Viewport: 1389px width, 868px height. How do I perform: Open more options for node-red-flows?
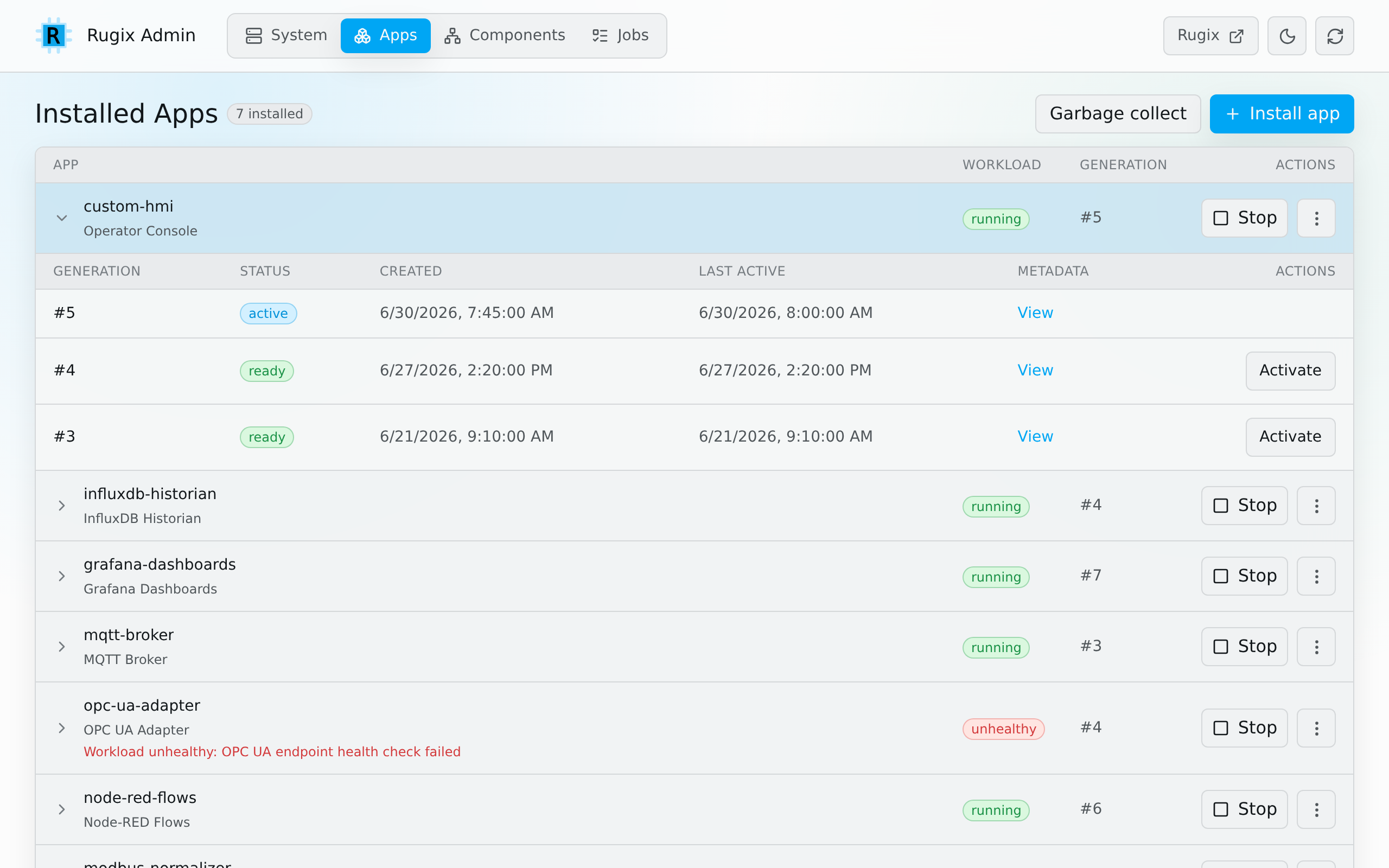tap(1316, 810)
